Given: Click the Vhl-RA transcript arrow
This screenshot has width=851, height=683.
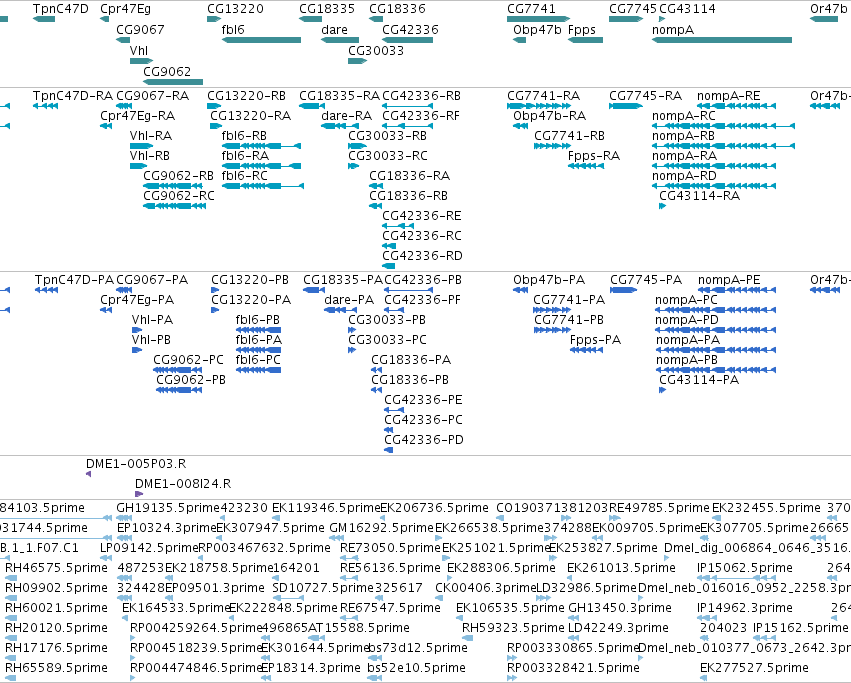Looking at the screenshot, I should (142, 146).
